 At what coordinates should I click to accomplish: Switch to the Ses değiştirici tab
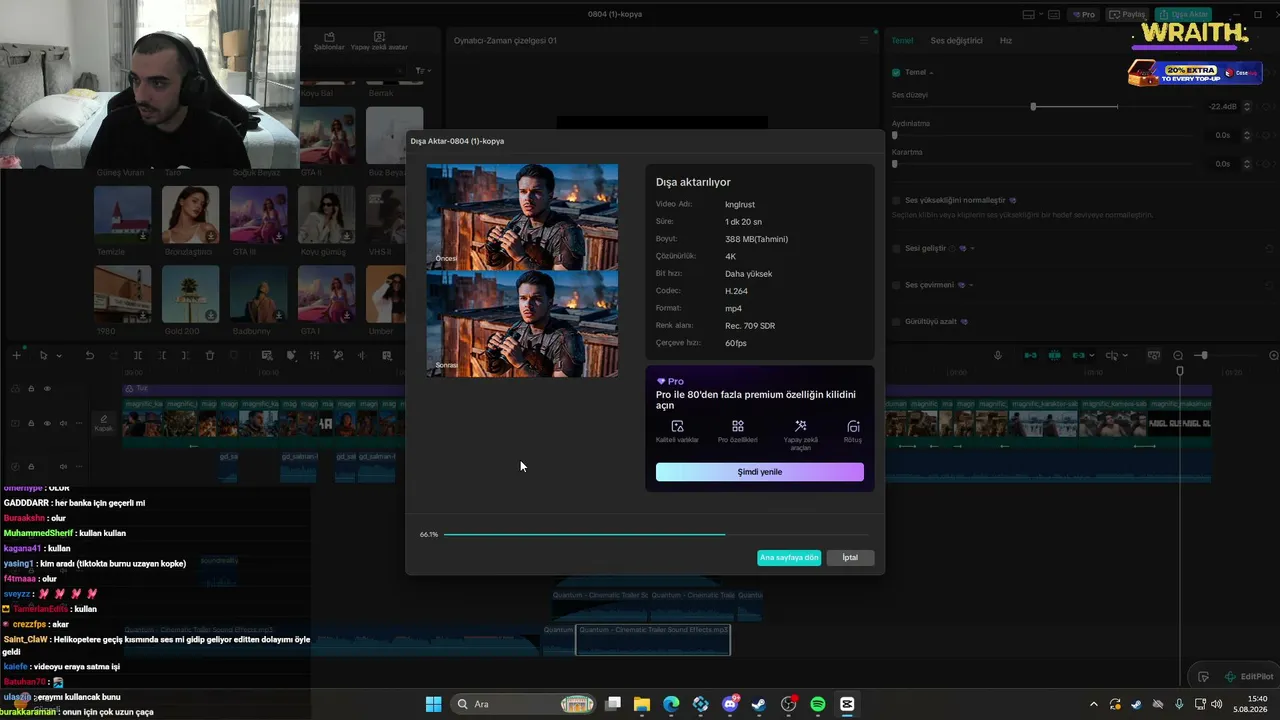pos(956,41)
